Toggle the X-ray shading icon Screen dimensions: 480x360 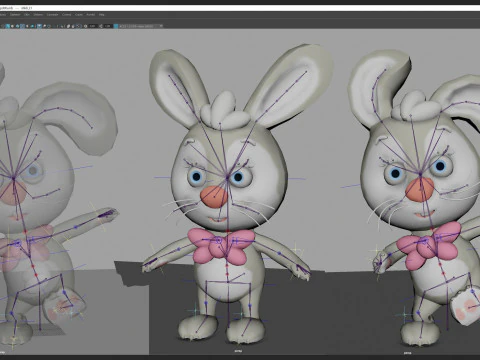68,26
